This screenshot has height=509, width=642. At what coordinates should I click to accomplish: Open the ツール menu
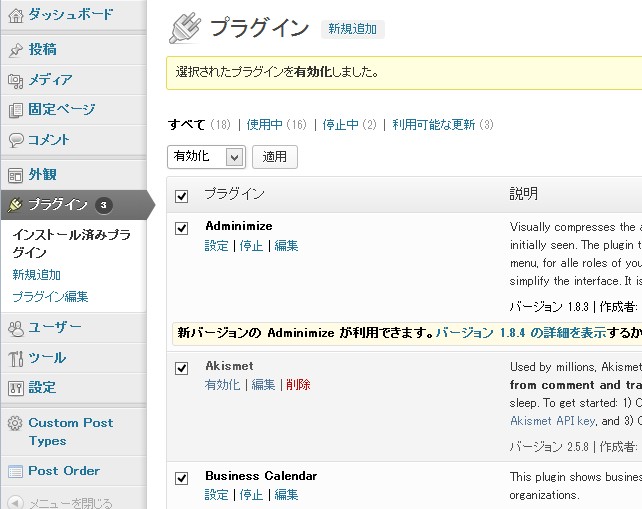pos(47,357)
